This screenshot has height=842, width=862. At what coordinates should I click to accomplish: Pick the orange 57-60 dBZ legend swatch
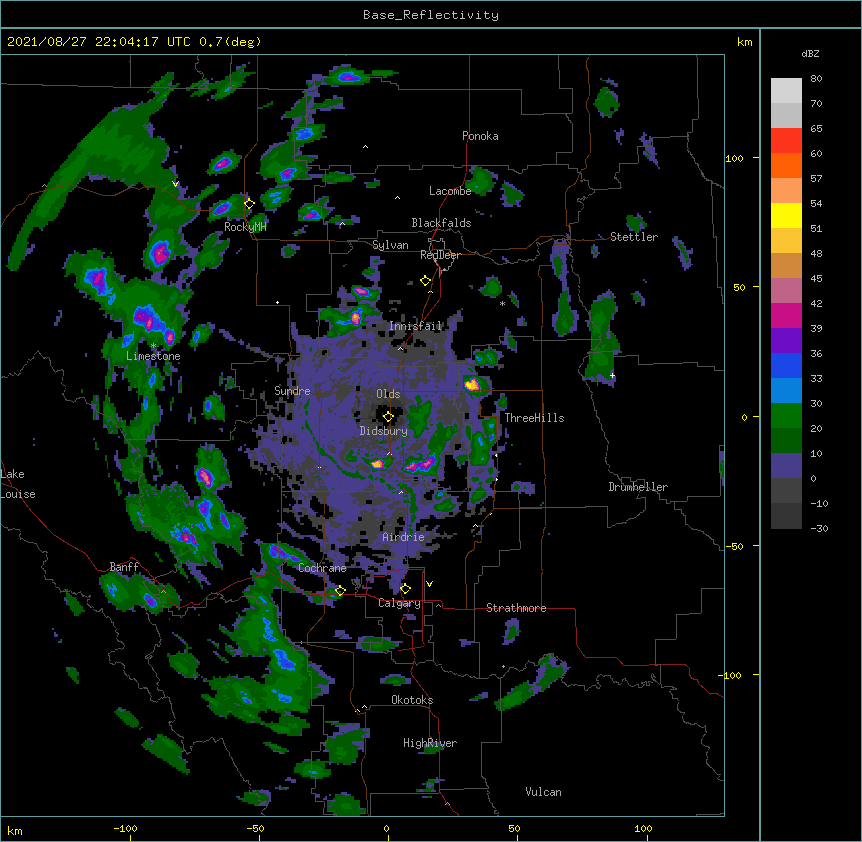786,166
